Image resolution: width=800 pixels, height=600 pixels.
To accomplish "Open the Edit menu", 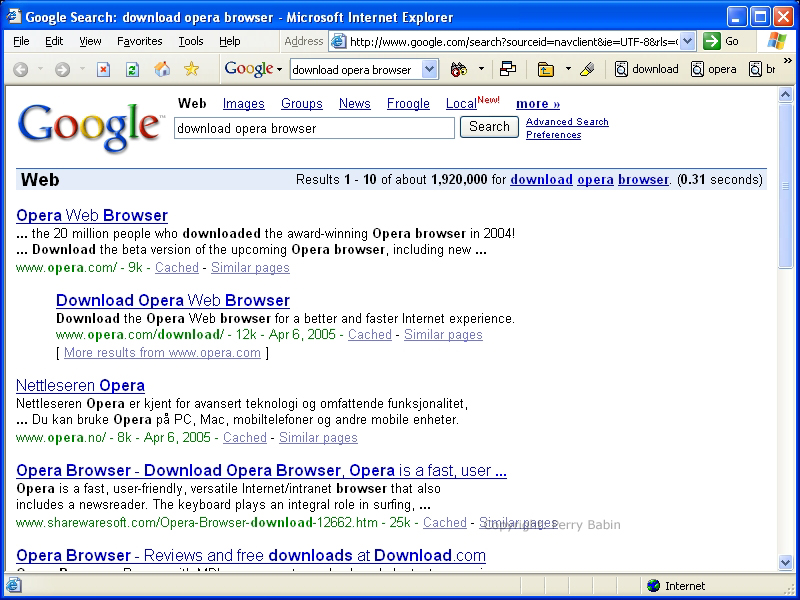I will tap(54, 41).
